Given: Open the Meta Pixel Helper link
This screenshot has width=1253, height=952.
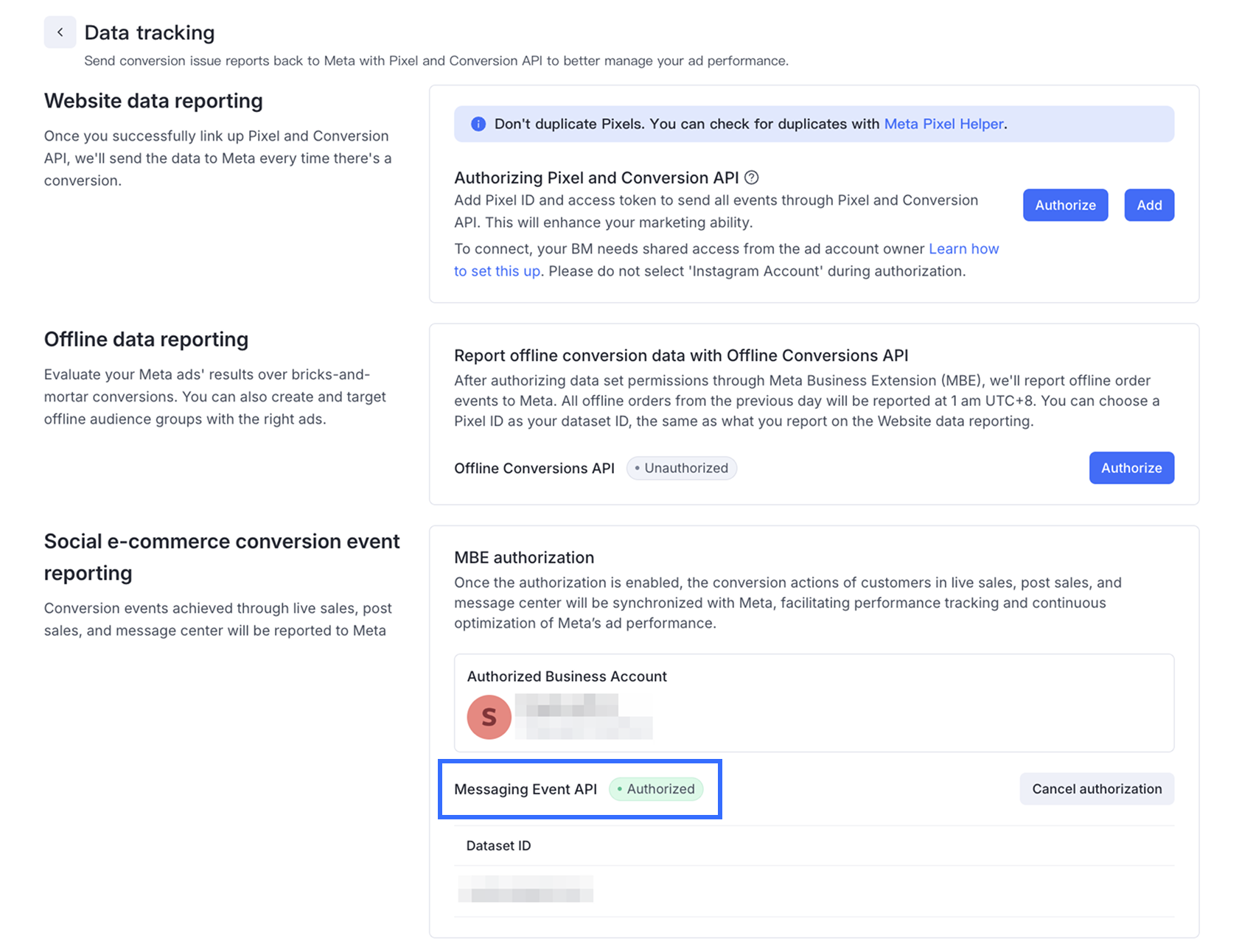Looking at the screenshot, I should [943, 124].
